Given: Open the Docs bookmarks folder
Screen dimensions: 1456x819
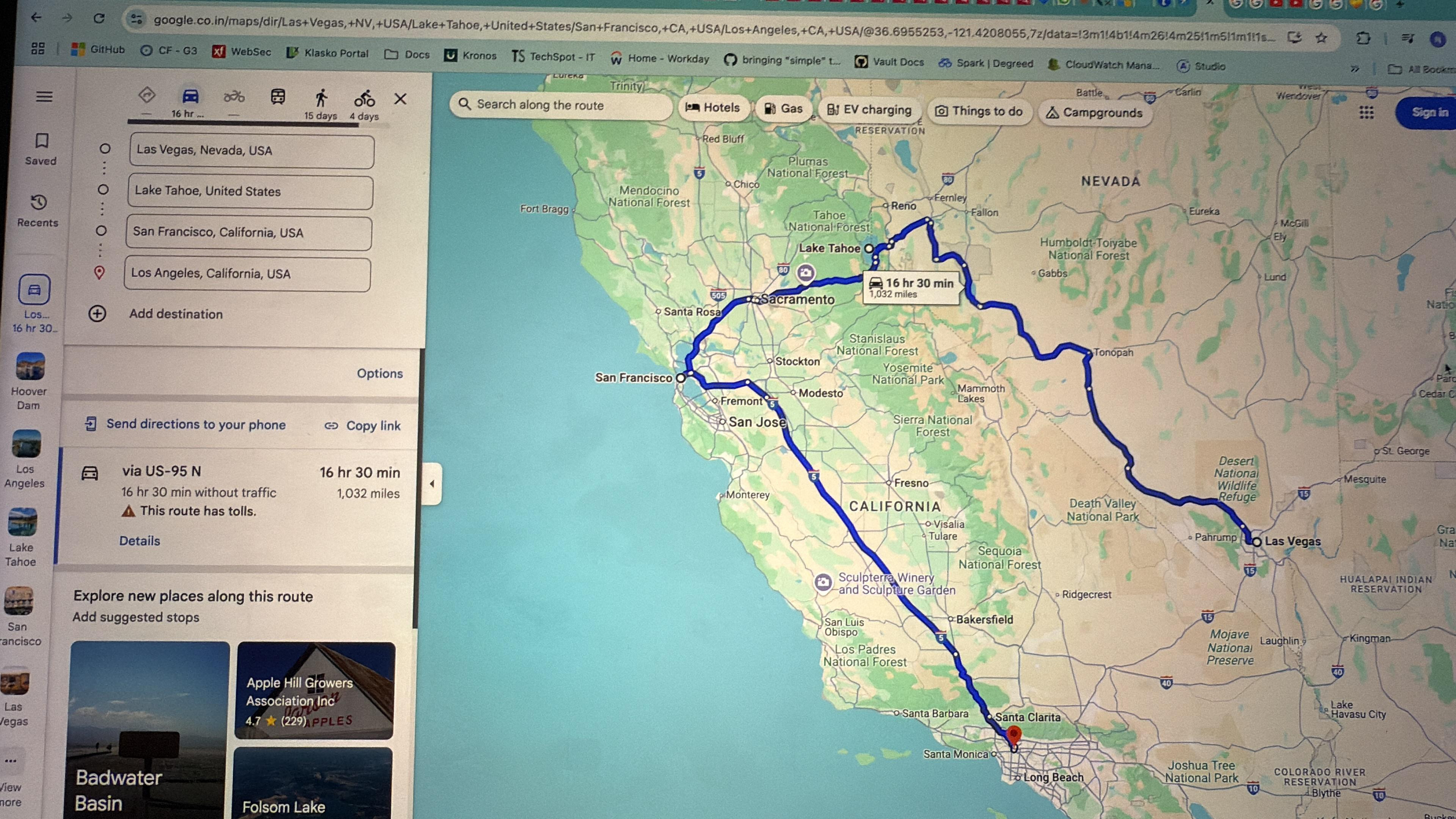Looking at the screenshot, I should coord(408,54).
